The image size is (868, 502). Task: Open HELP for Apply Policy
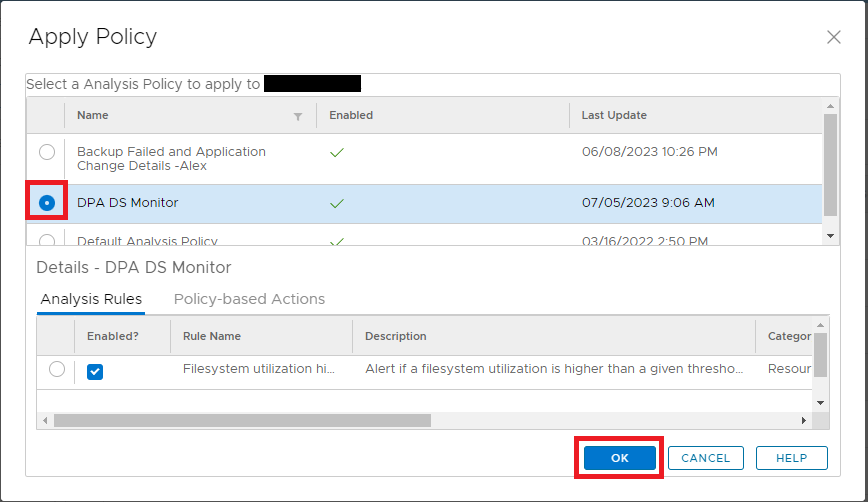(792, 458)
